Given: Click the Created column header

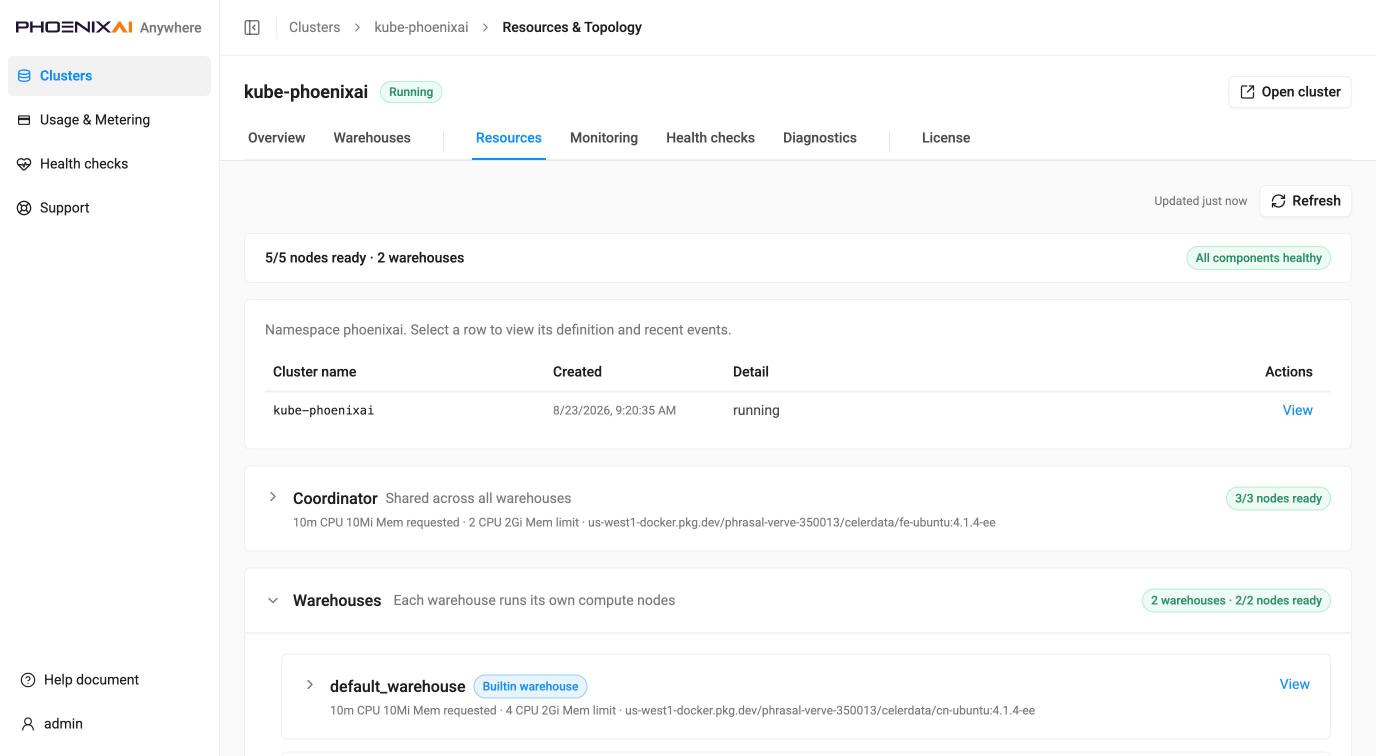Looking at the screenshot, I should pyautogui.click(x=577, y=371).
